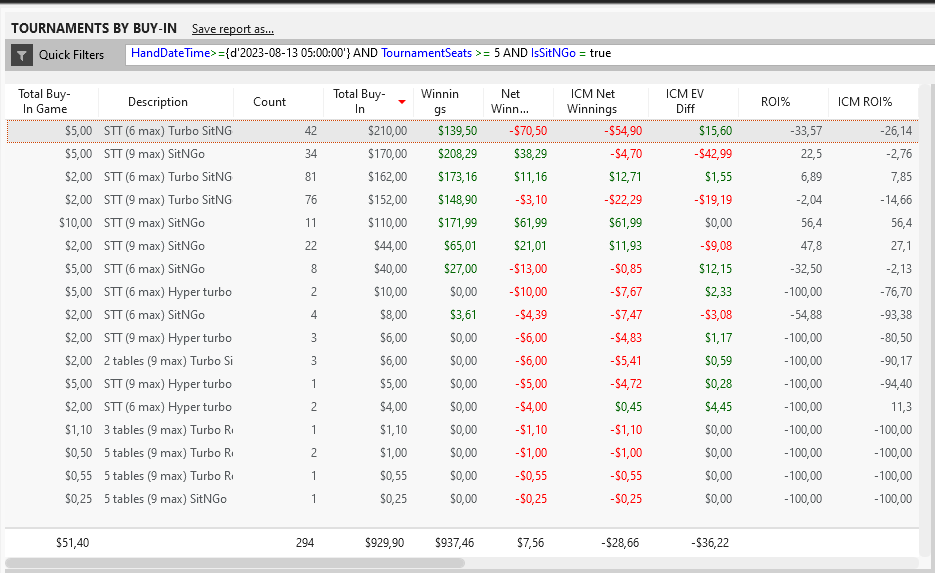Screen dimensions: 935x573
Task: Select the $2,00 STT (6 max) Turbo SitNG row
Action: (462, 177)
